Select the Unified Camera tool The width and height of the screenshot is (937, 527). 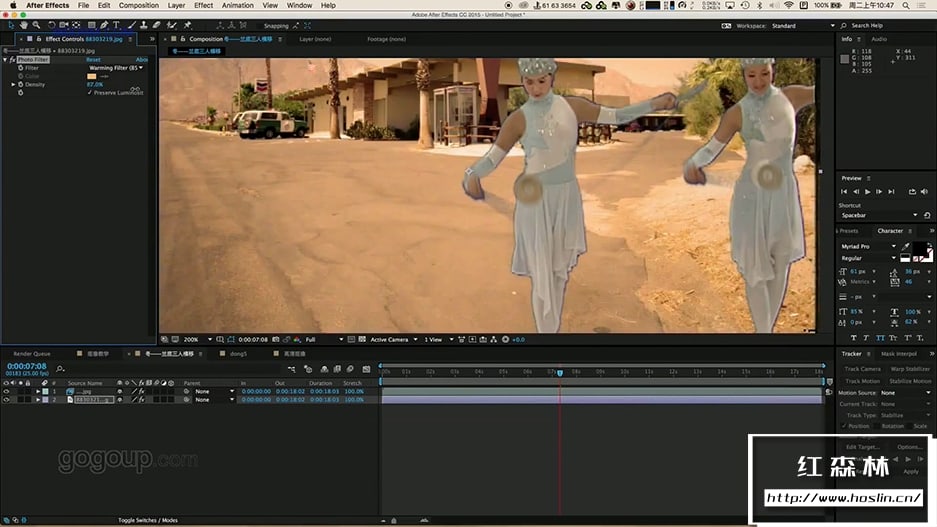click(x=63, y=25)
